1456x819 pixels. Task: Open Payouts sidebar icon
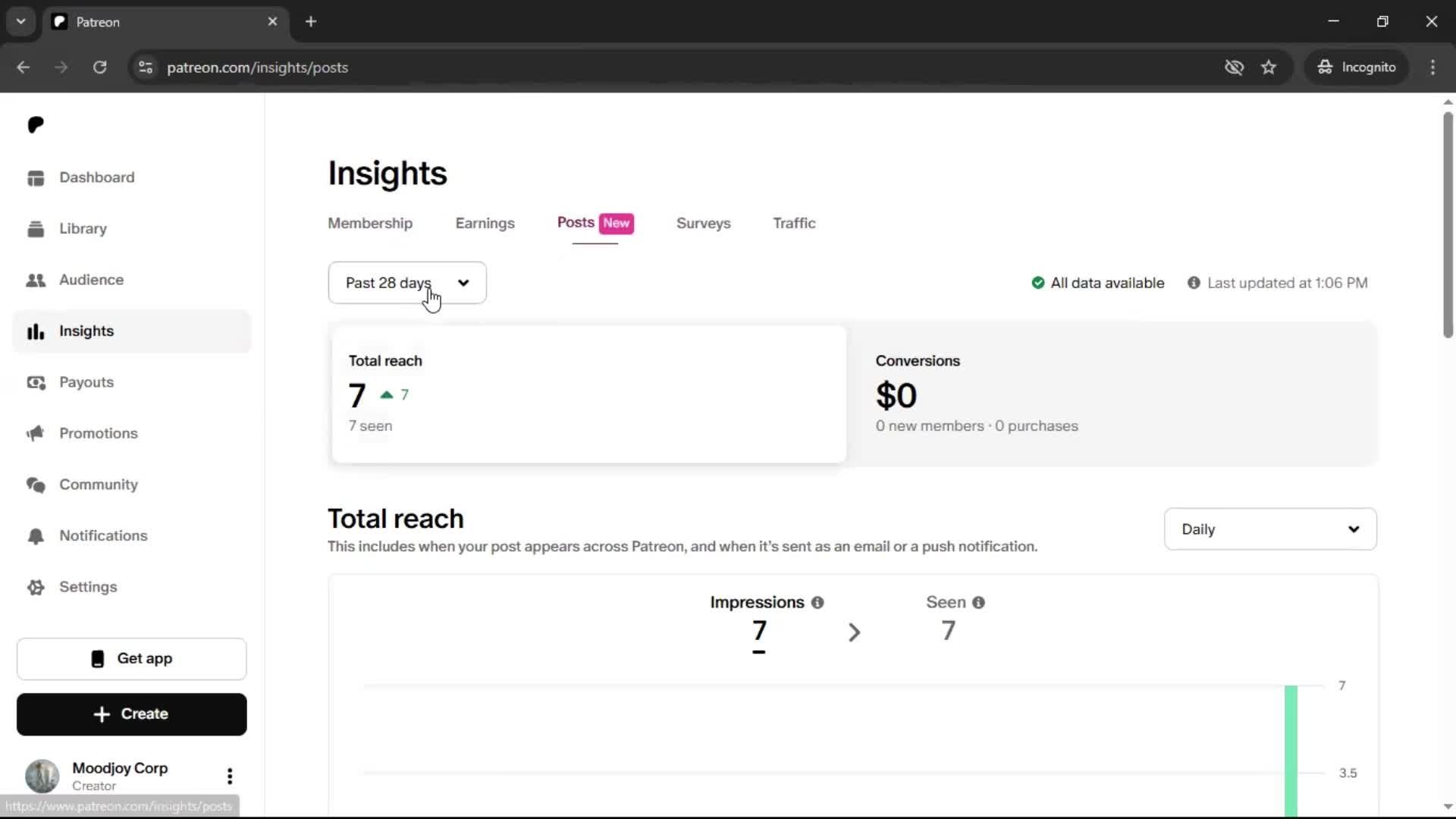[x=36, y=382]
